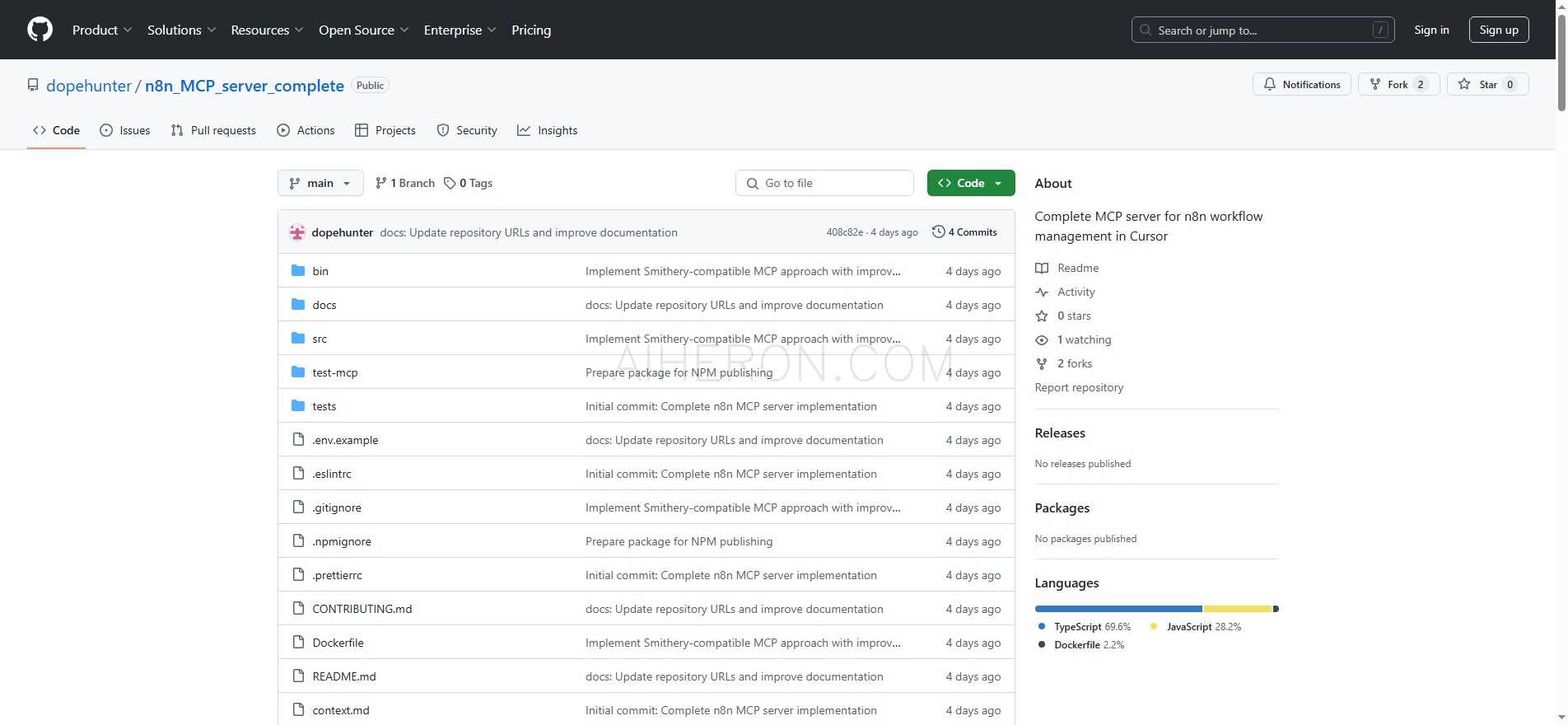Open the docs folder icon
The image size is (1568, 725).
298,304
